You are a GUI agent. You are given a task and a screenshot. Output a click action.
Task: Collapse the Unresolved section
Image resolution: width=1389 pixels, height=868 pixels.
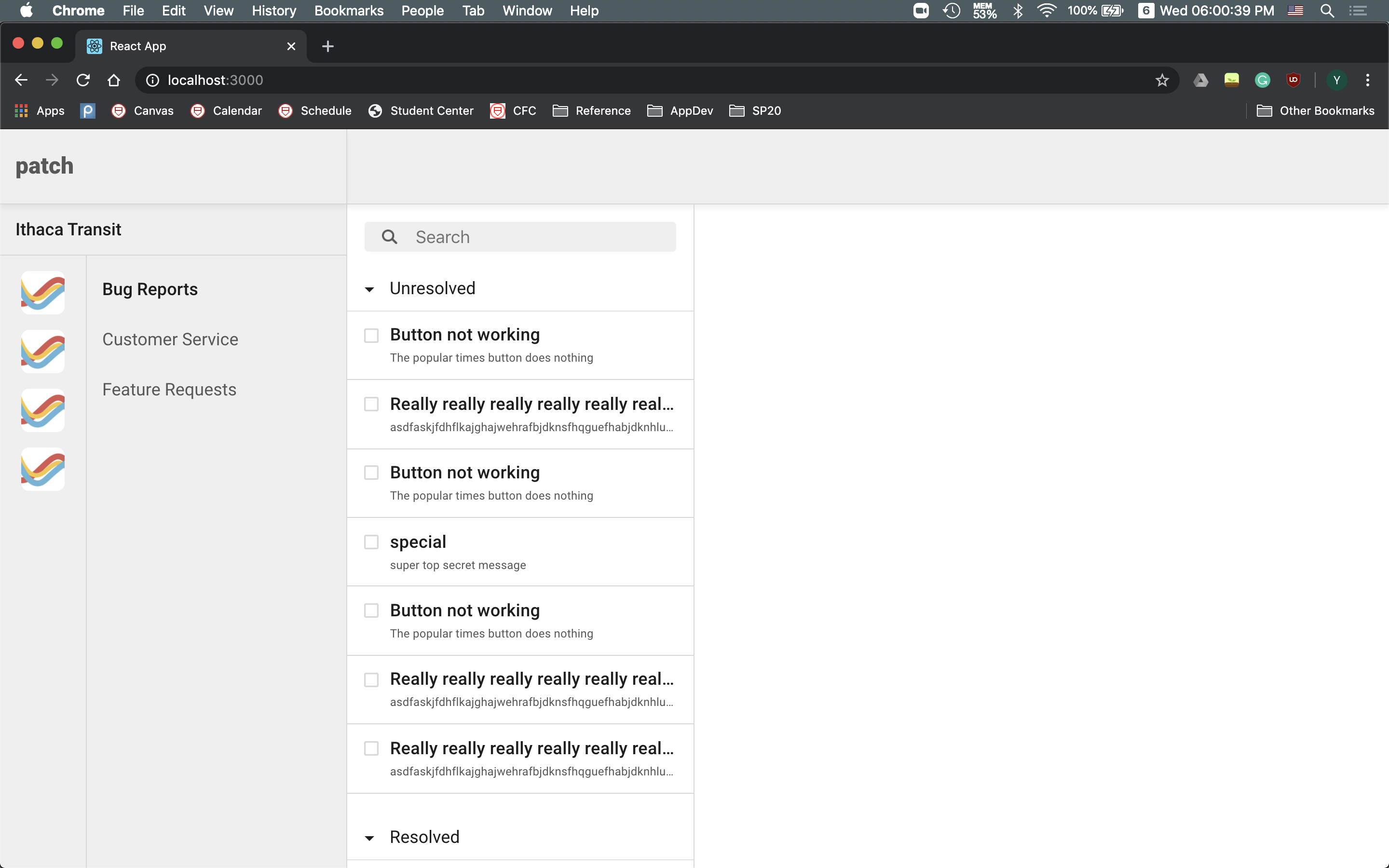[369, 289]
